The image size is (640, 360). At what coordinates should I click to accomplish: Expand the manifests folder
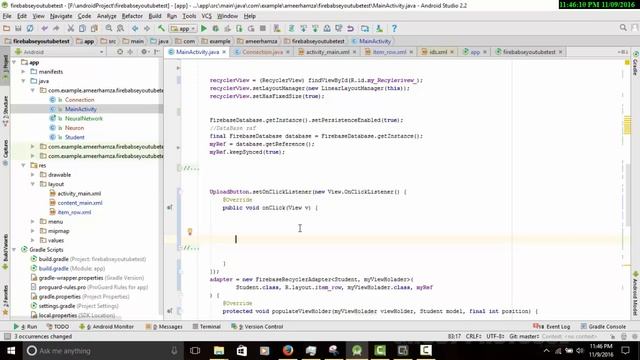click(x=23, y=72)
